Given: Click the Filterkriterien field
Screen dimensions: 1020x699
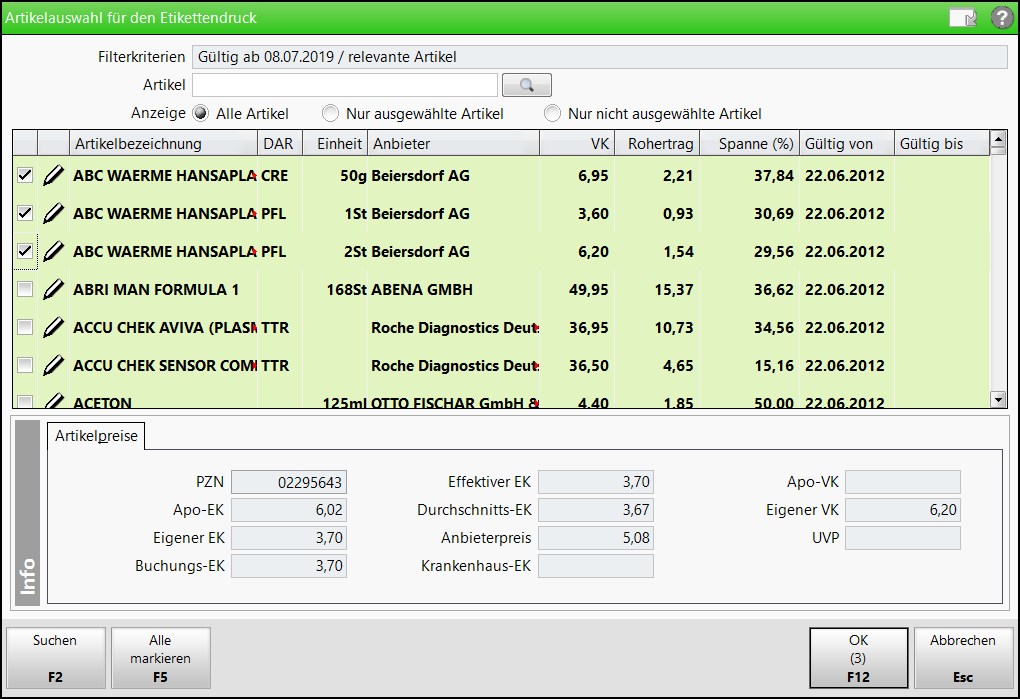Looking at the screenshot, I should [x=599, y=57].
